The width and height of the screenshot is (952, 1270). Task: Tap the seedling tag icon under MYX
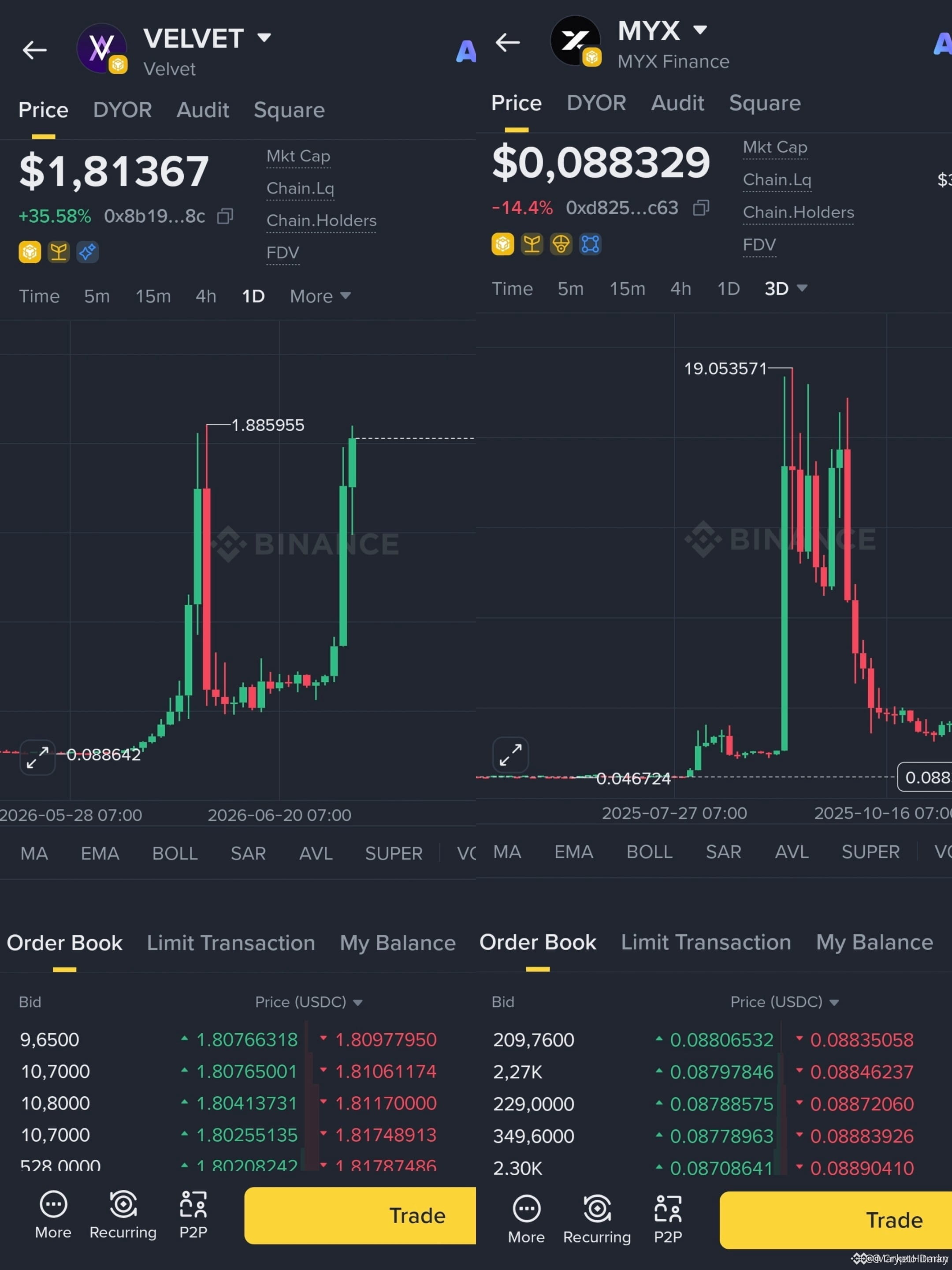(x=532, y=244)
